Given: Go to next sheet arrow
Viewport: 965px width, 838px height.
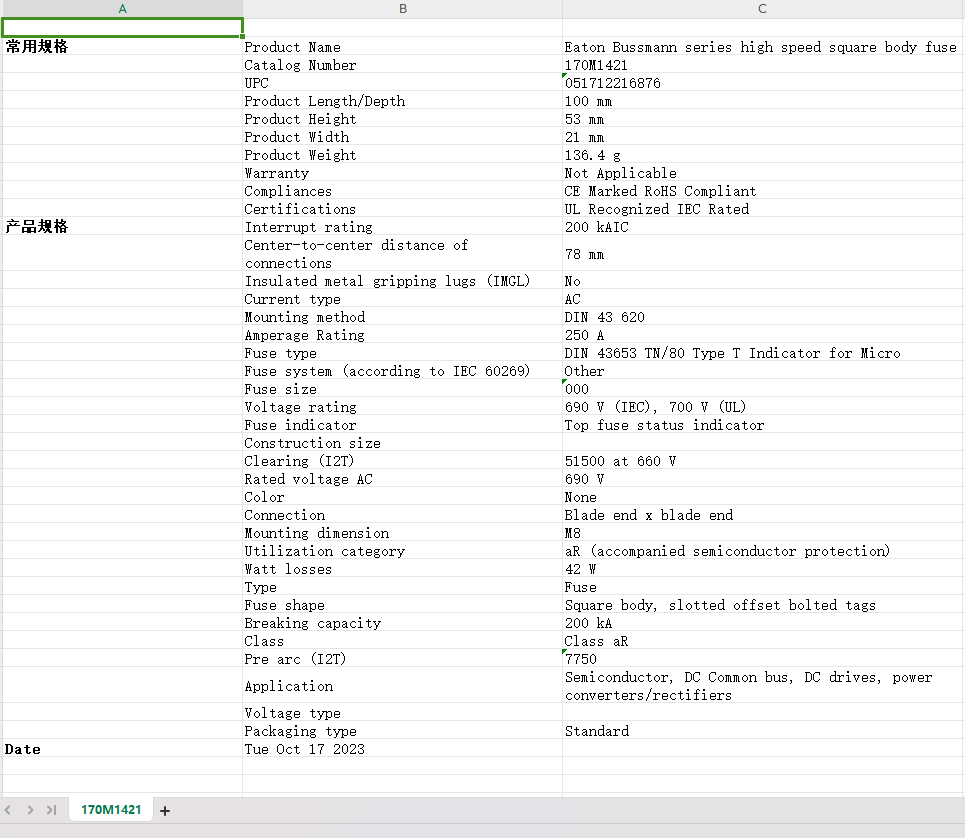Looking at the screenshot, I should click(x=30, y=810).
